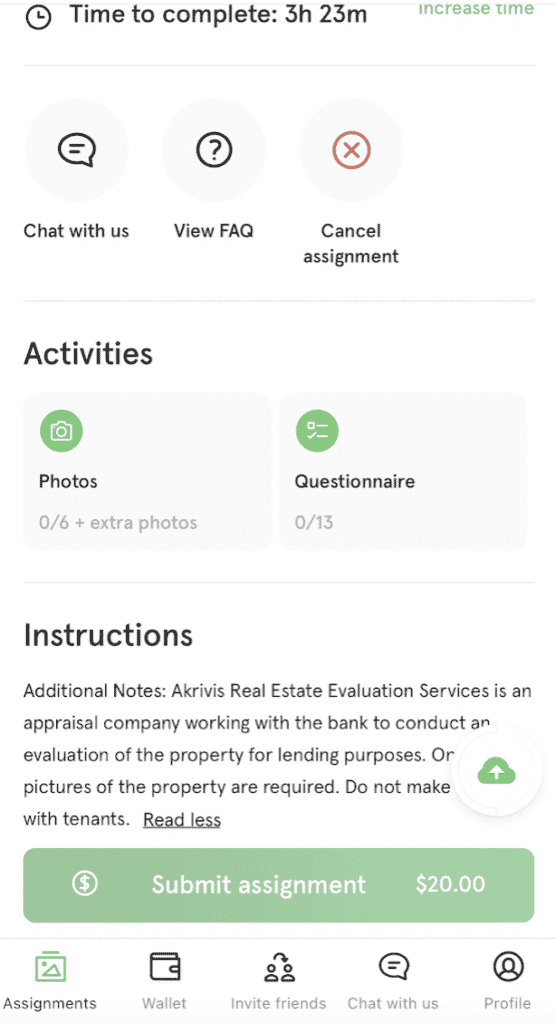Tap the floating cloud upload icon
556x1024 pixels.
click(x=497, y=772)
